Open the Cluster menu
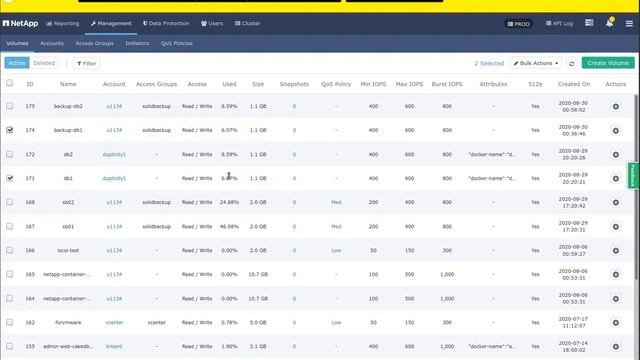 click(247, 24)
